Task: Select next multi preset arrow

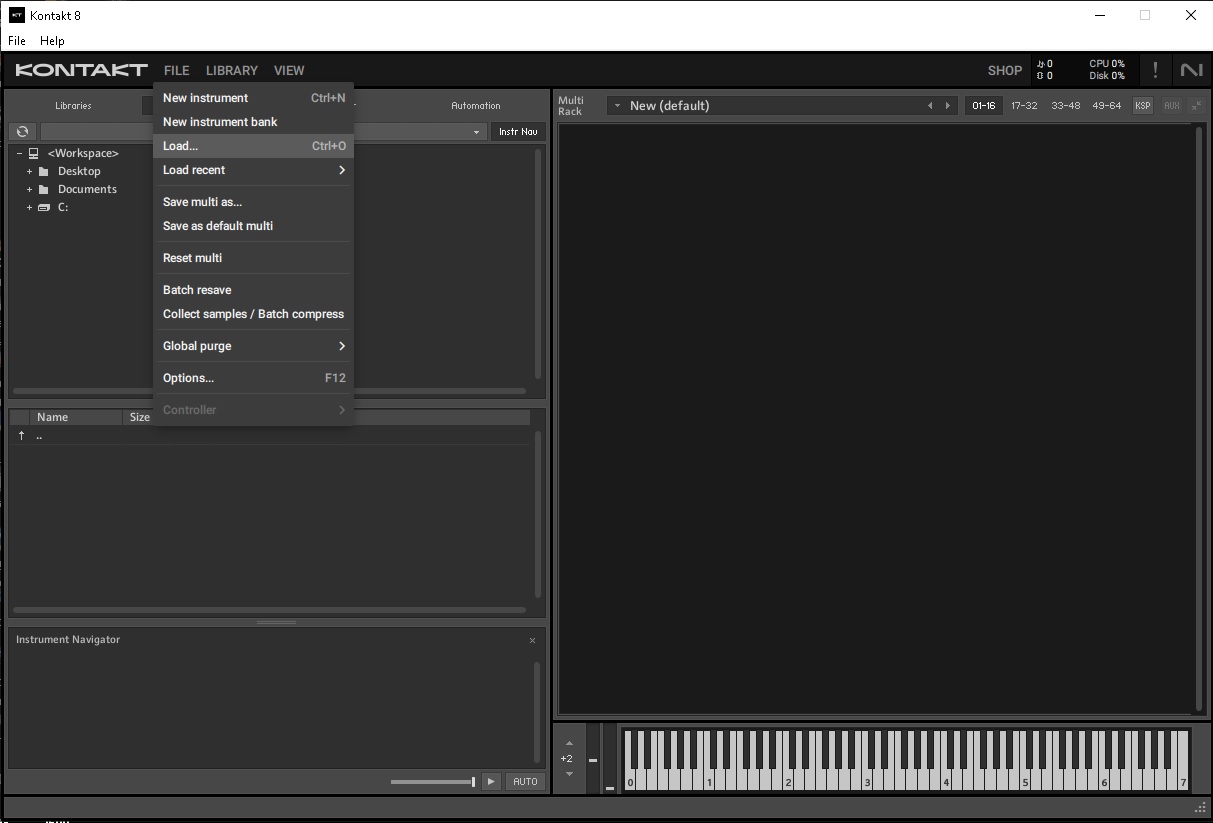Action: pos(948,106)
